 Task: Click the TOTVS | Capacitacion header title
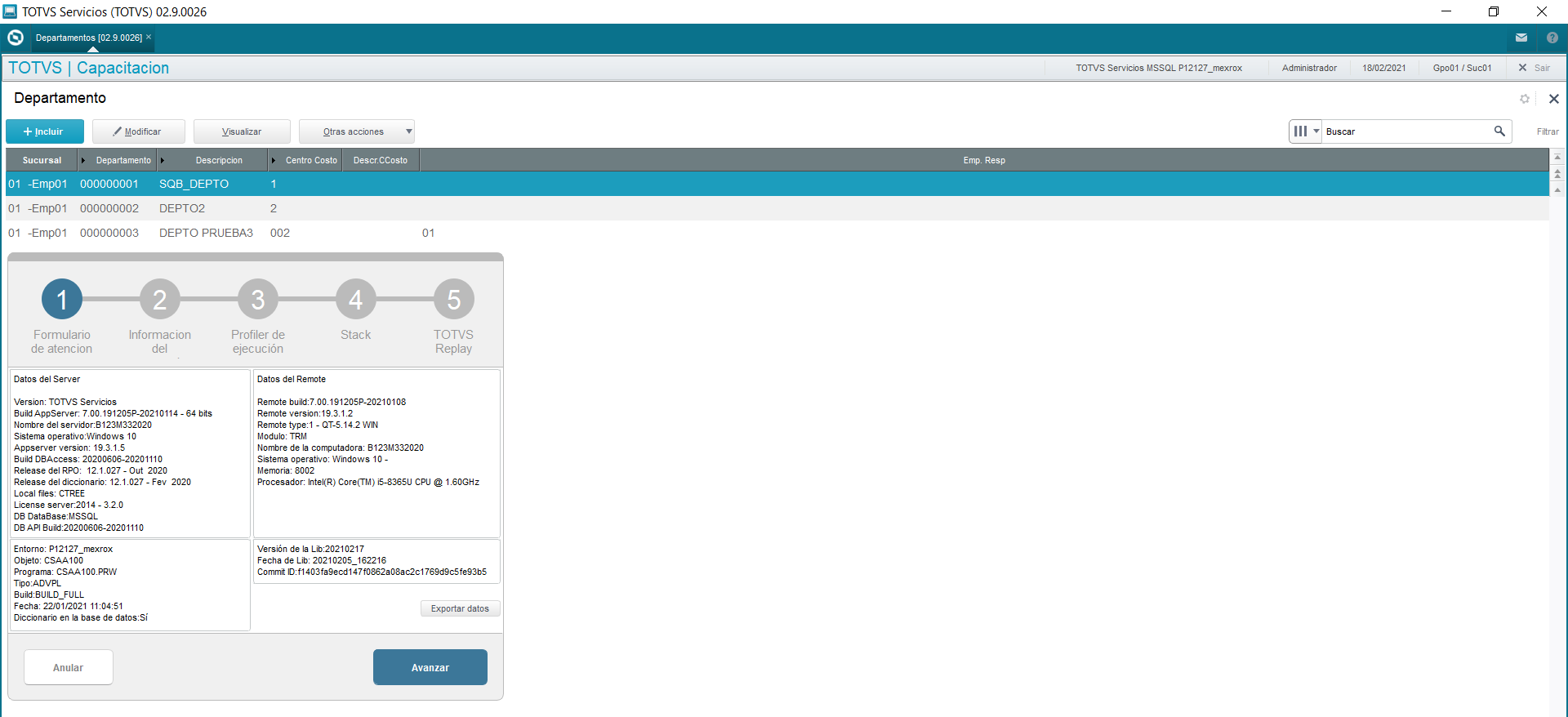tap(88, 68)
